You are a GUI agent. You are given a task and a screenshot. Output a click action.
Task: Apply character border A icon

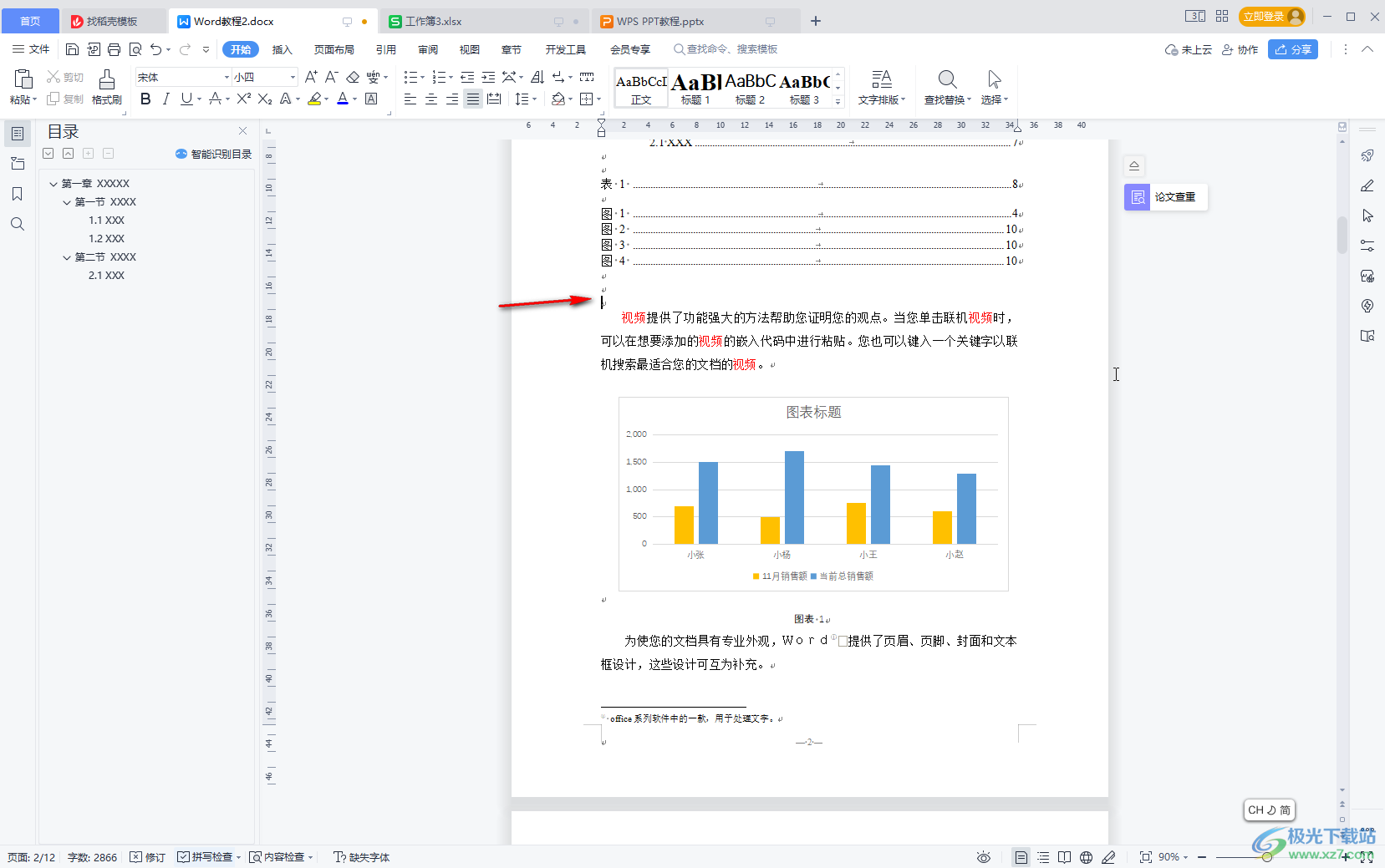coord(371,99)
